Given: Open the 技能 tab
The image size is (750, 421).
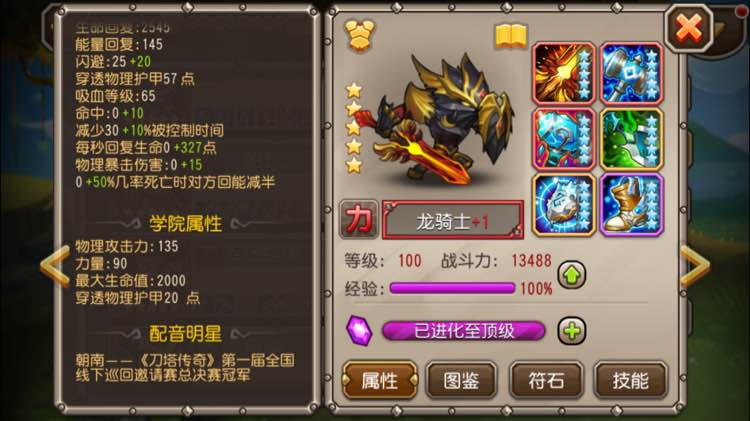Looking at the screenshot, I should (630, 380).
